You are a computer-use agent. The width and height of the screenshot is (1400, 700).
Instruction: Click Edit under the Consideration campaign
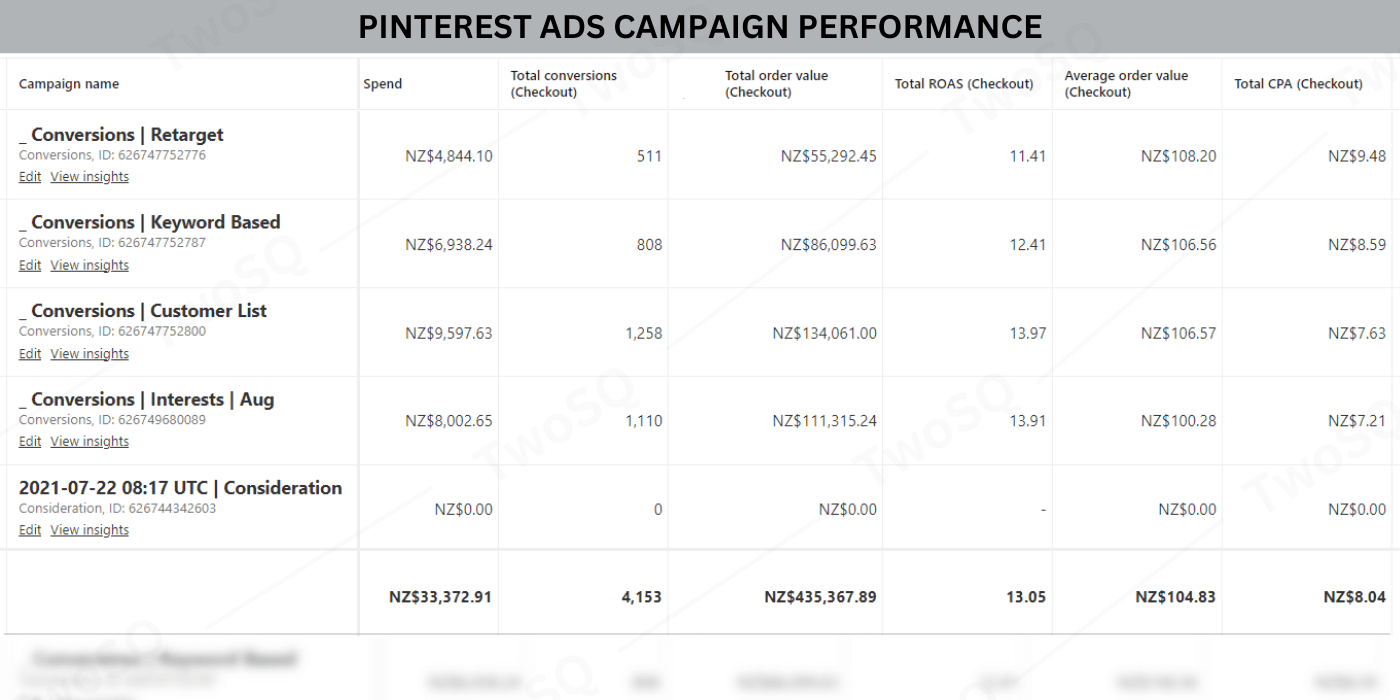(x=30, y=530)
